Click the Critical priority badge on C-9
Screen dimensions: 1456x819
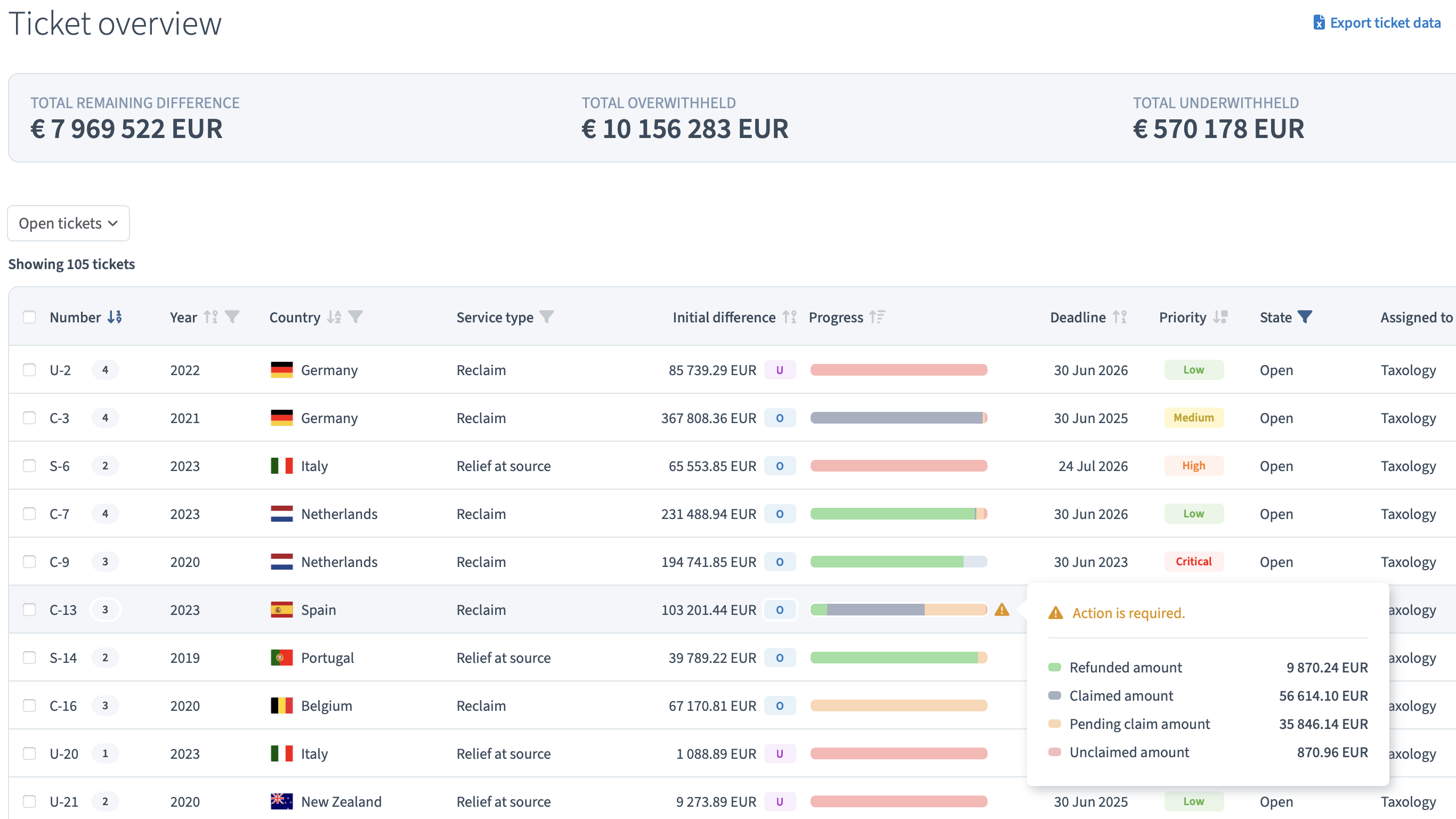point(1193,562)
